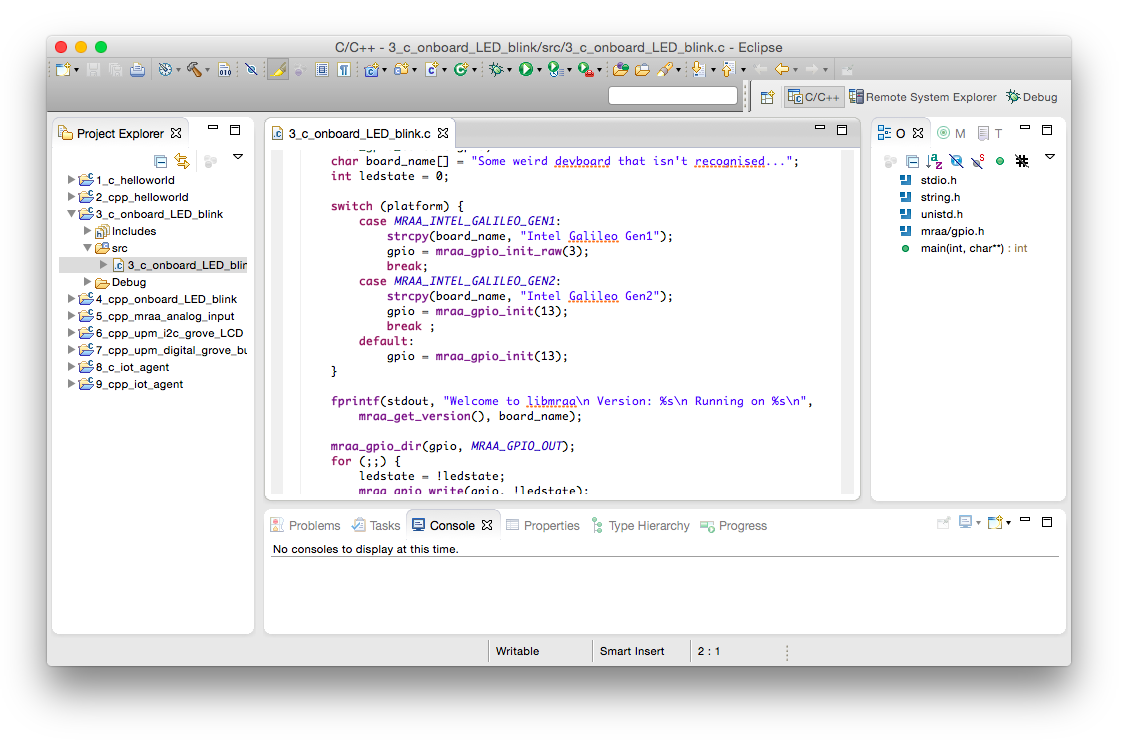Open the Progress tab

pos(733,526)
